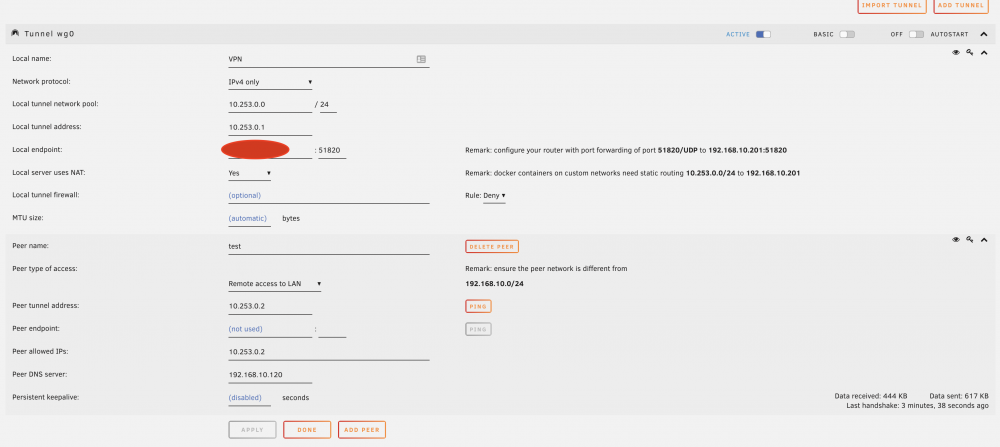The image size is (1000, 447).
Task: Click the Persistent keepalive disabled field
Action: click(x=249, y=398)
